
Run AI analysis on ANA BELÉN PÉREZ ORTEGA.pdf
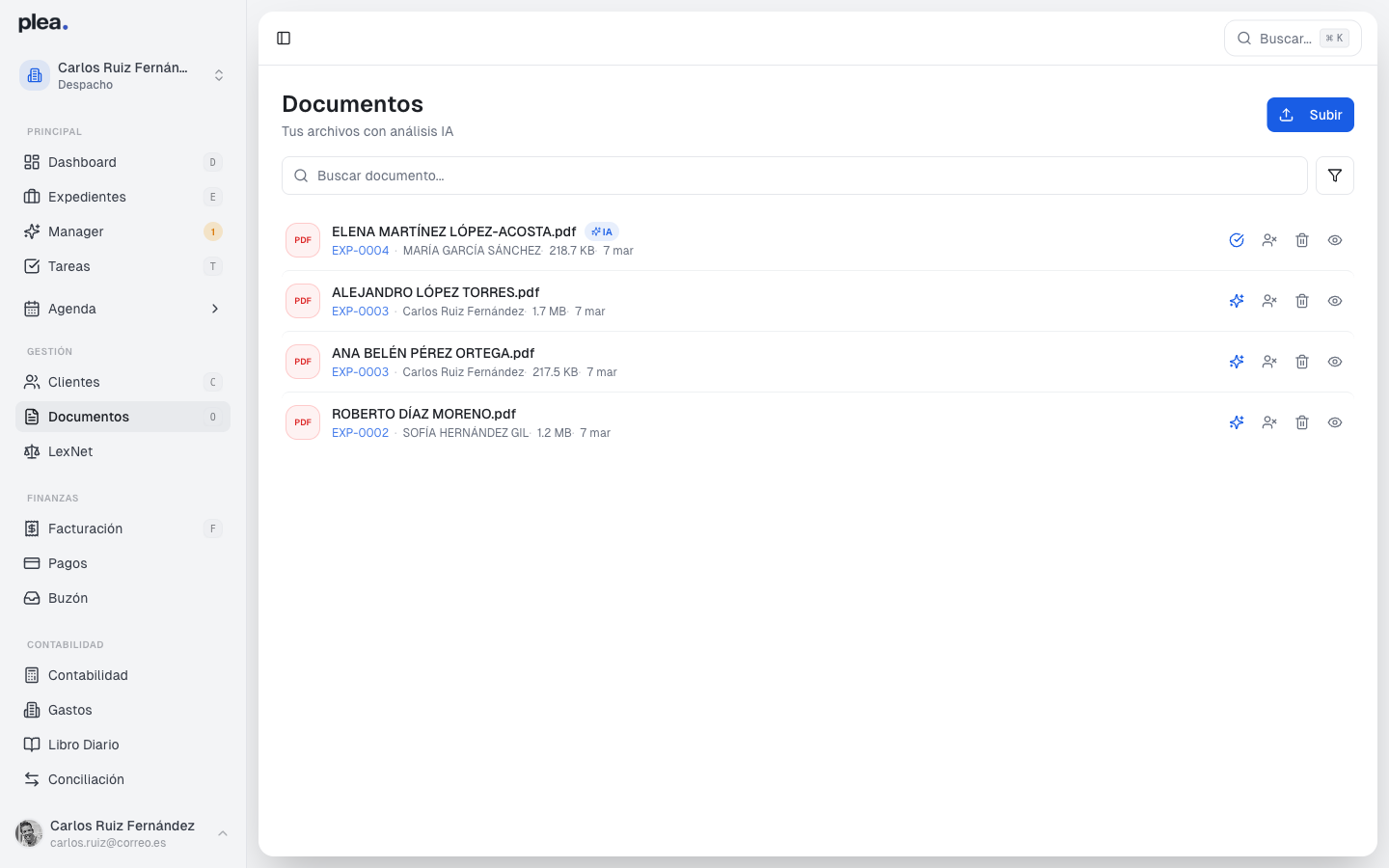[1237, 362]
